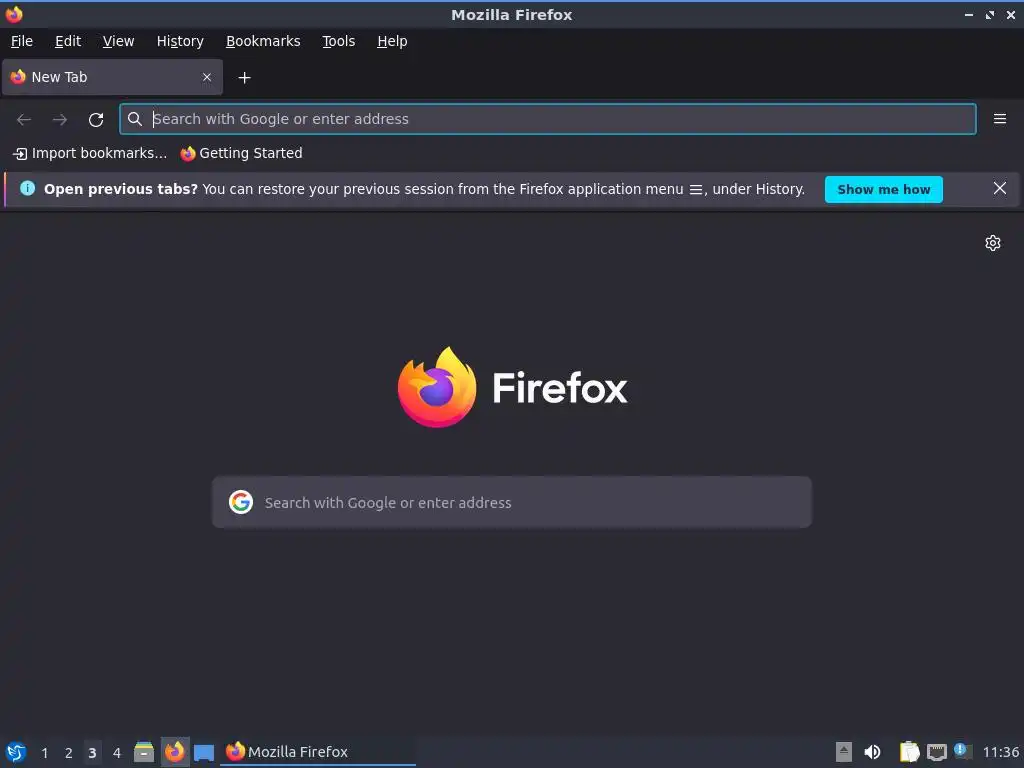1024x768 pixels.
Task: Launch the file manager from taskbar
Action: (x=144, y=752)
